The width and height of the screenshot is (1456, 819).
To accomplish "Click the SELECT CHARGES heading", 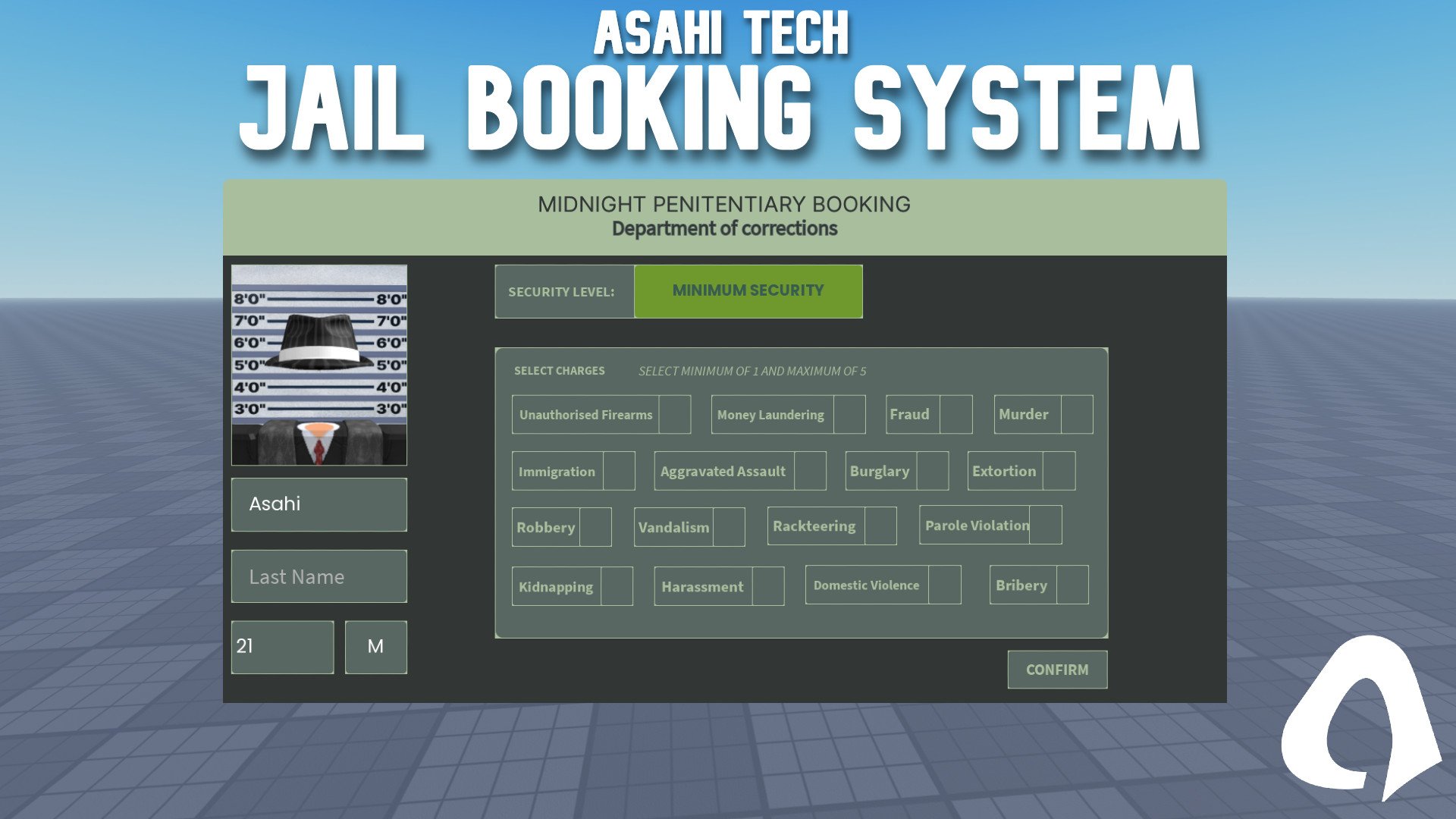I will click(x=560, y=371).
